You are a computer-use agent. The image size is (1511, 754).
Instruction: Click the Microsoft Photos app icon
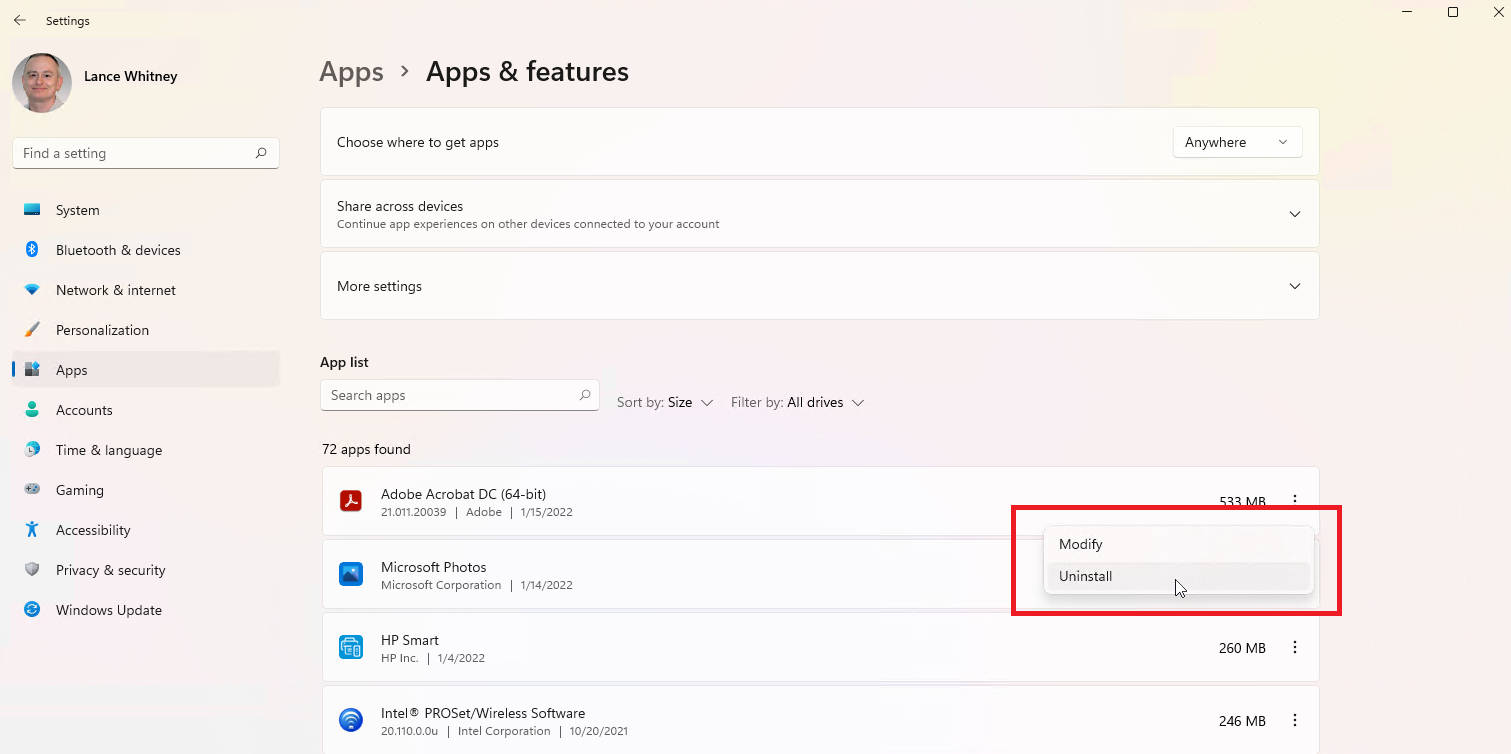coord(350,574)
